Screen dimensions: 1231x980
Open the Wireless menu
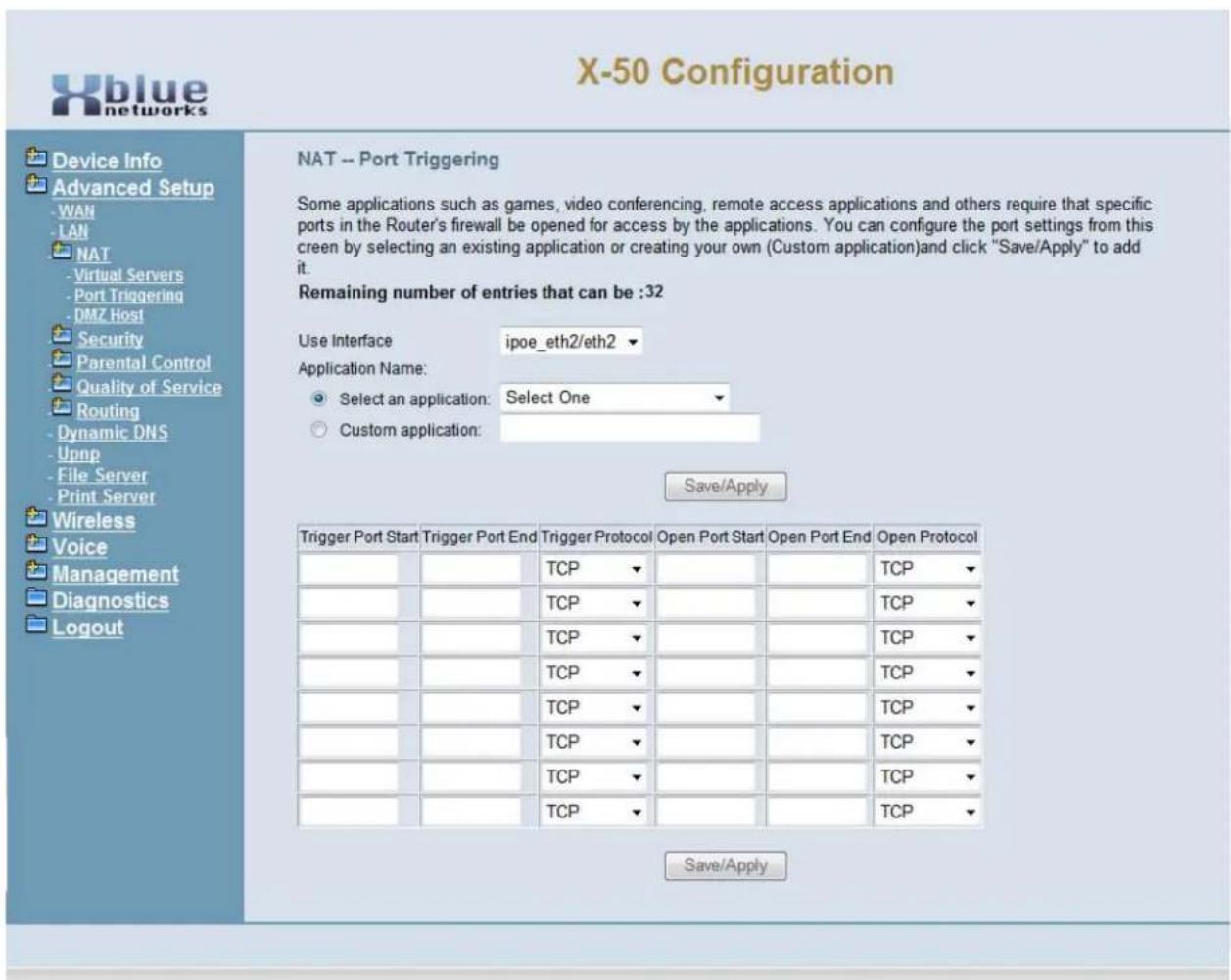pos(94,521)
